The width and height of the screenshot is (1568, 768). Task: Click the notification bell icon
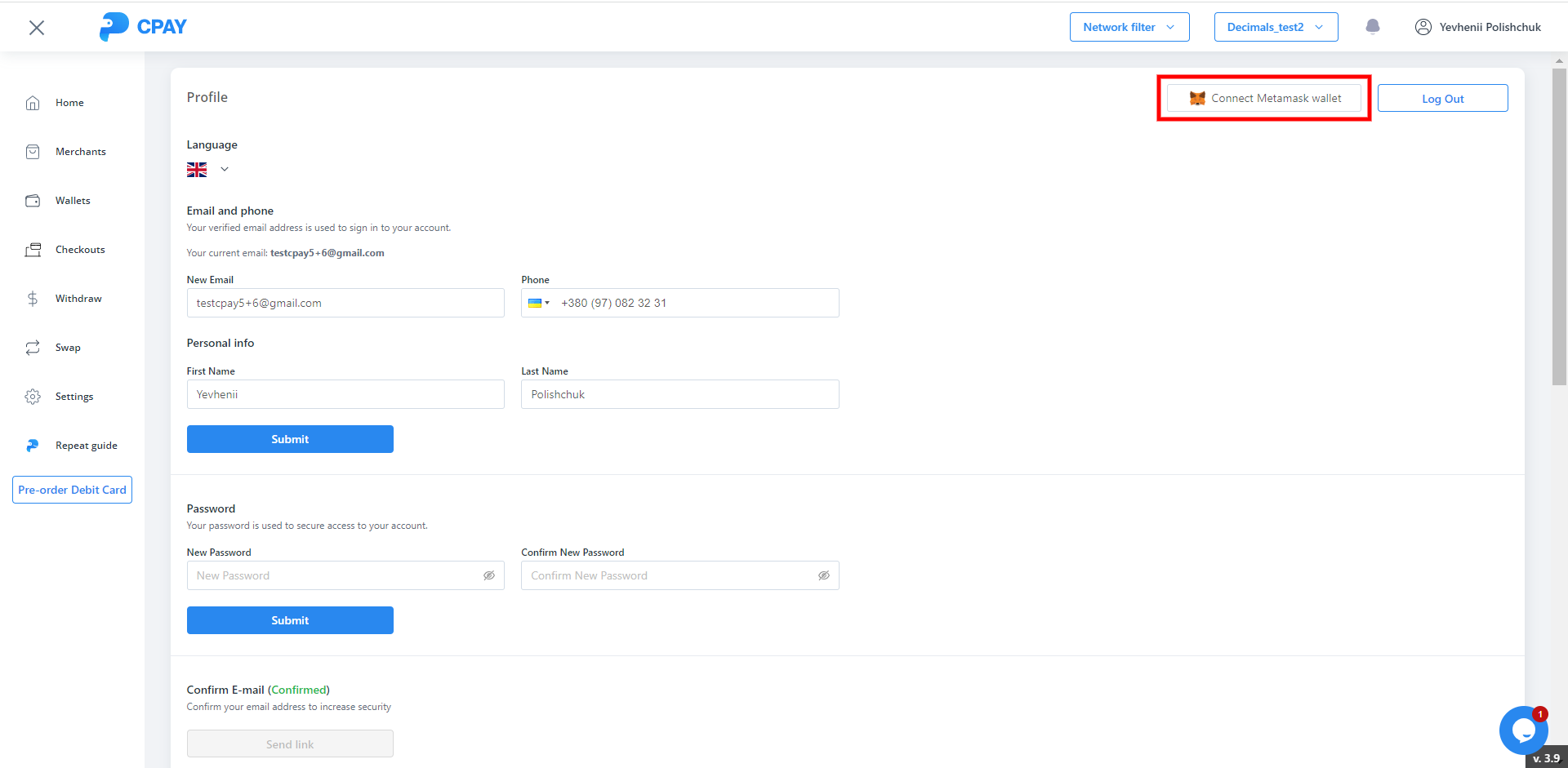pyautogui.click(x=1373, y=27)
